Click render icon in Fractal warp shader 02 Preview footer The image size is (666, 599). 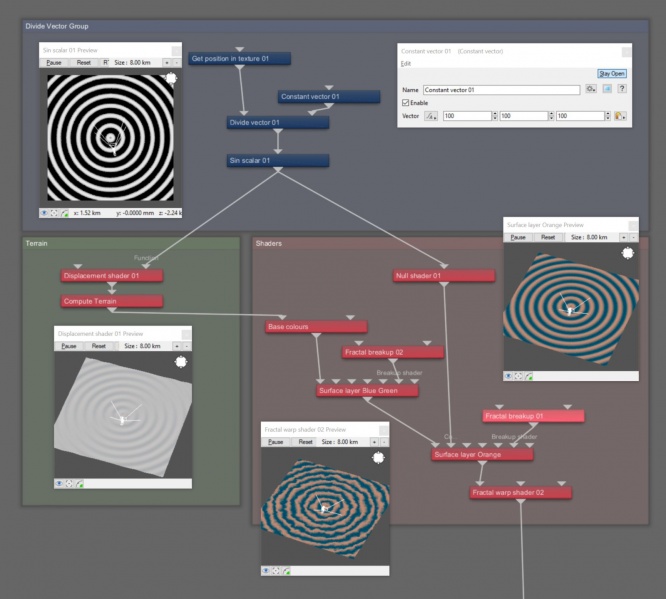(x=286, y=571)
